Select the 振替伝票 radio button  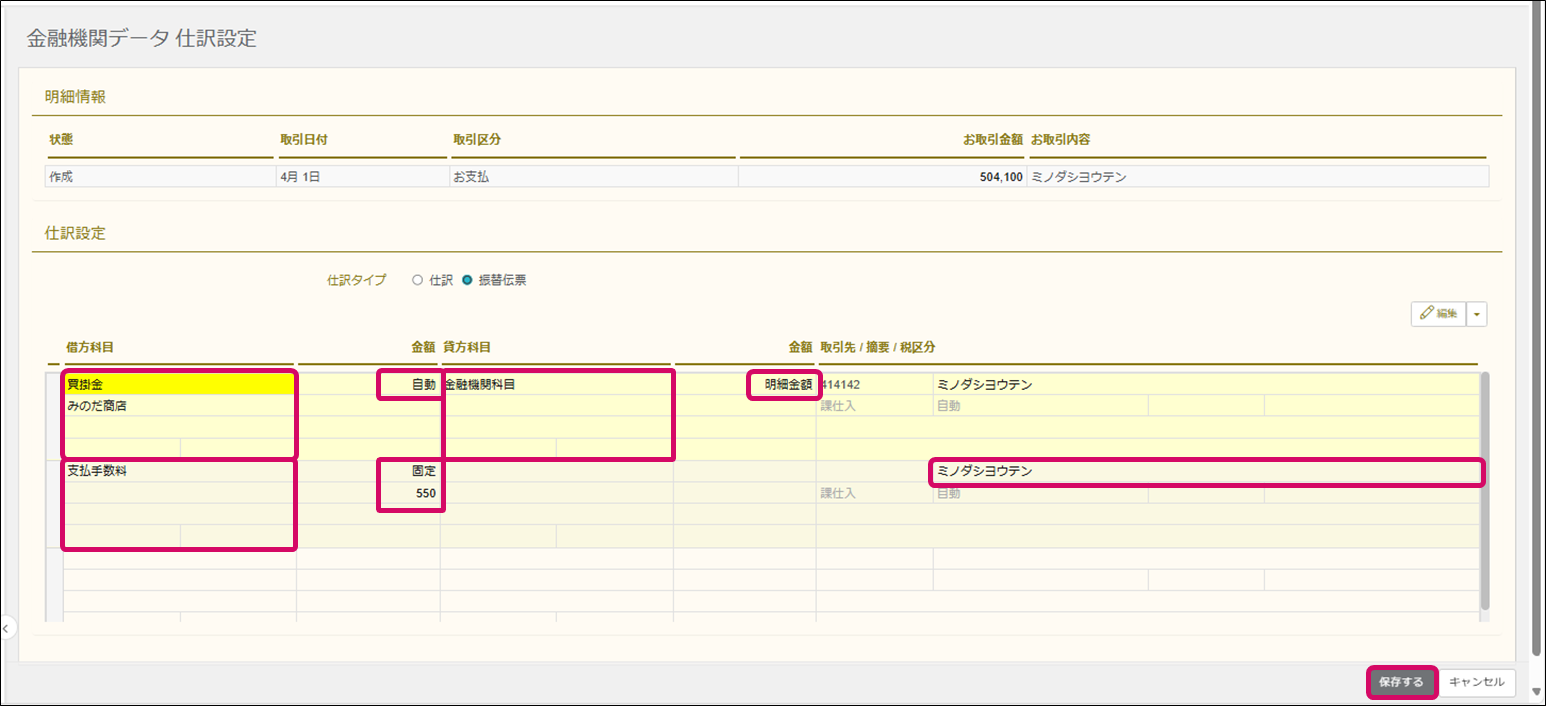(x=467, y=281)
